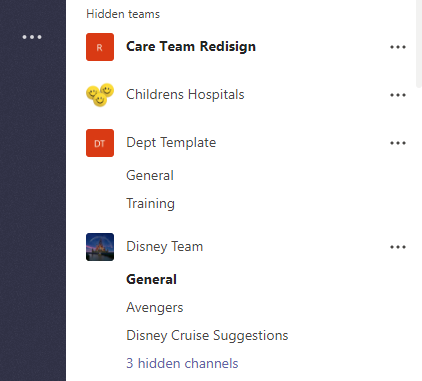Open more options for Dept Template
The width and height of the screenshot is (422, 381).
point(398,143)
